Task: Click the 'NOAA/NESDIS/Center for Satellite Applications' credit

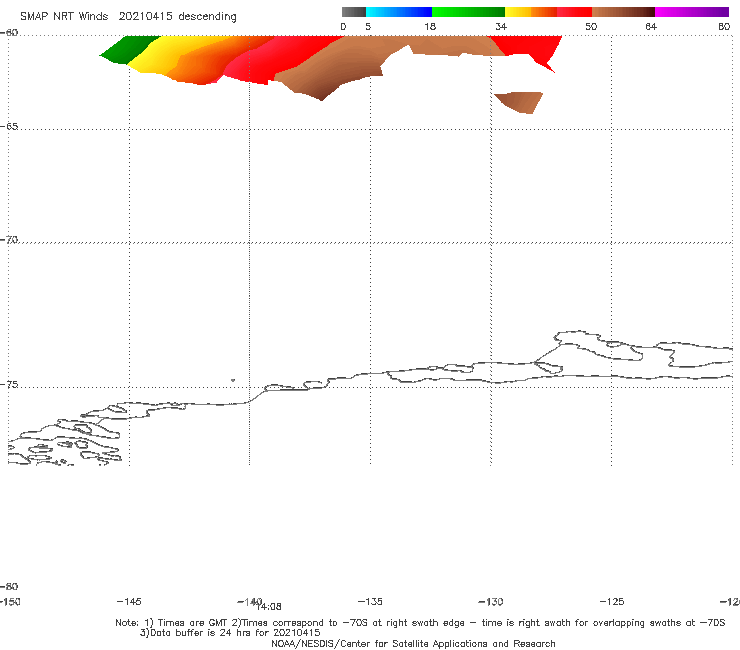Action: coord(413,644)
